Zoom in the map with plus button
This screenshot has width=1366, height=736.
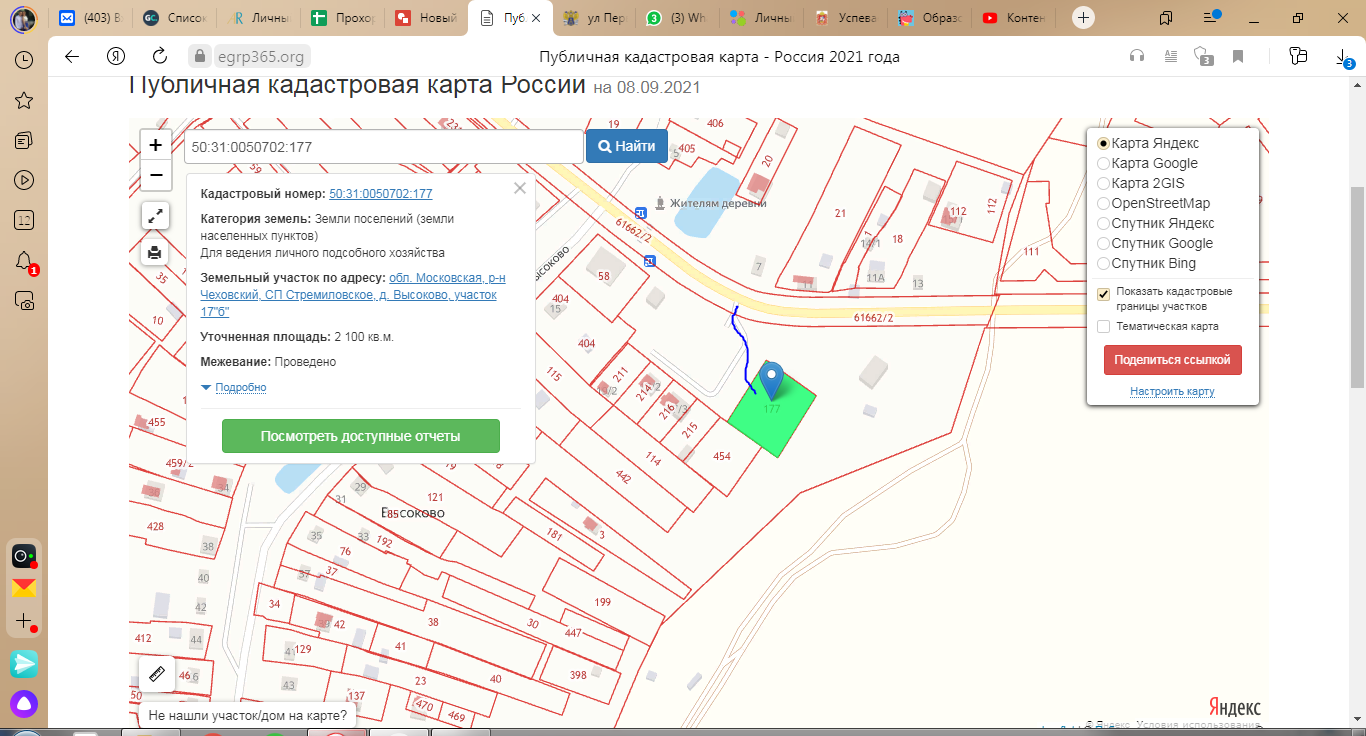(x=156, y=145)
